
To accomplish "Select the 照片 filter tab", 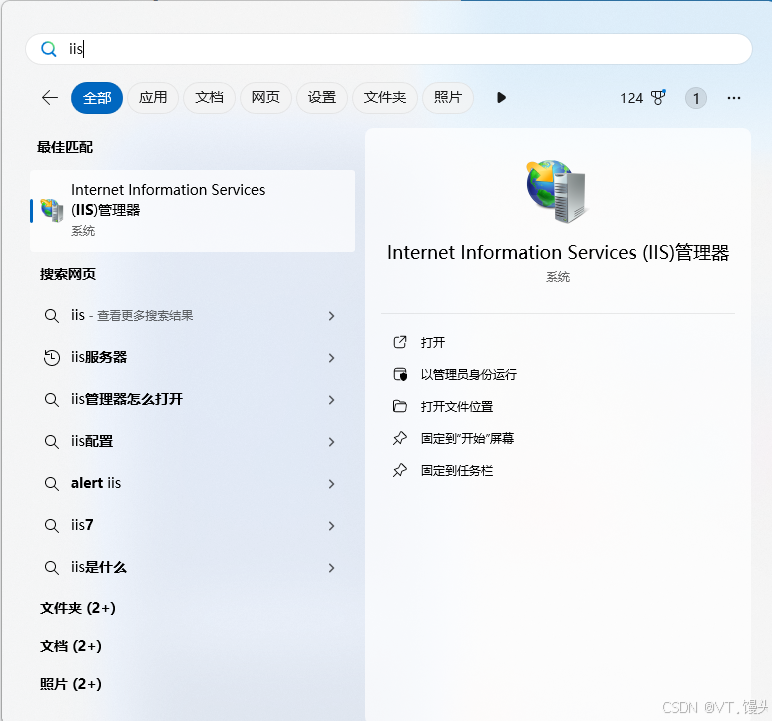I will (x=448, y=98).
